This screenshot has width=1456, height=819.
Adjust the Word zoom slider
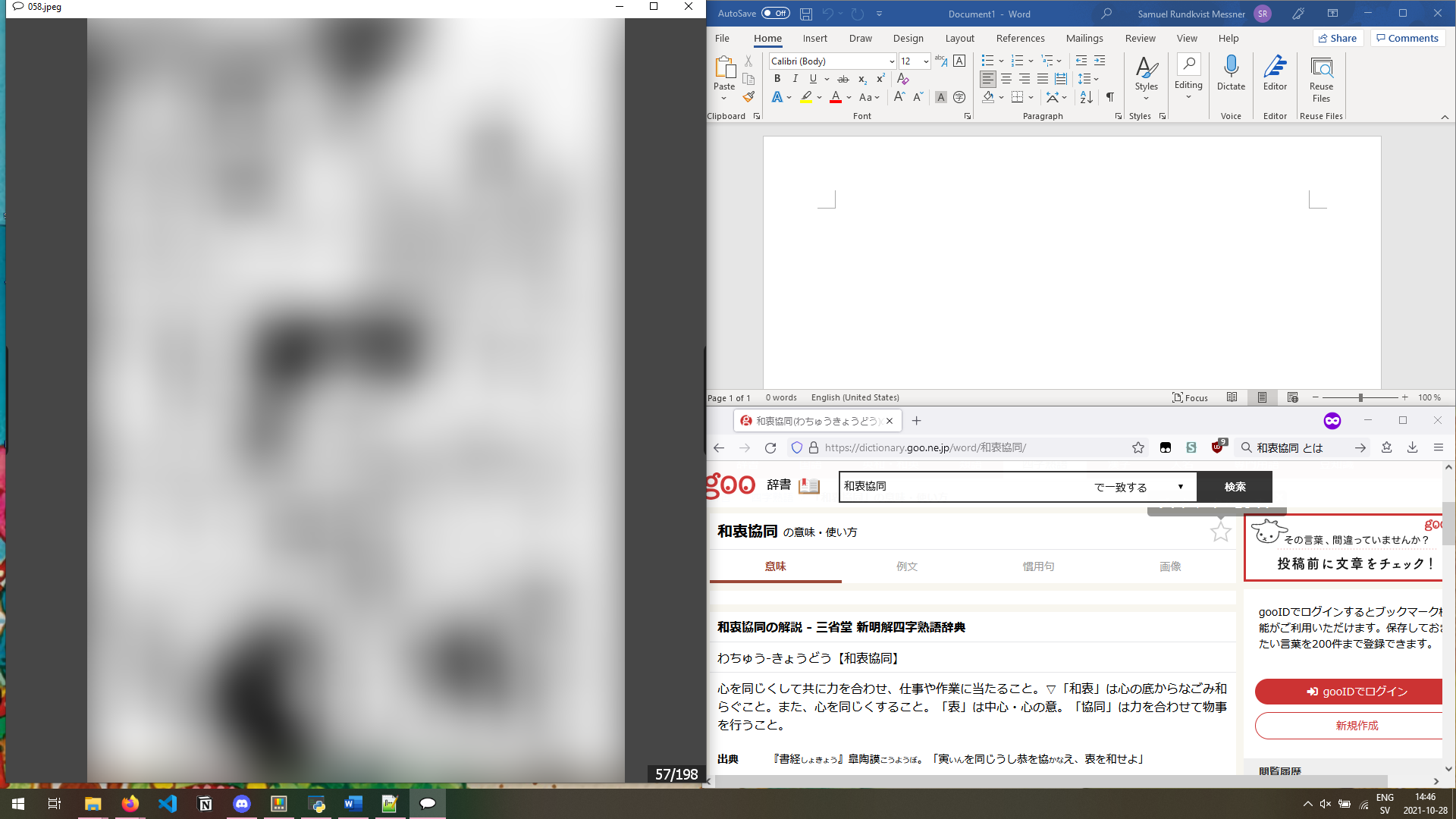(x=1361, y=397)
